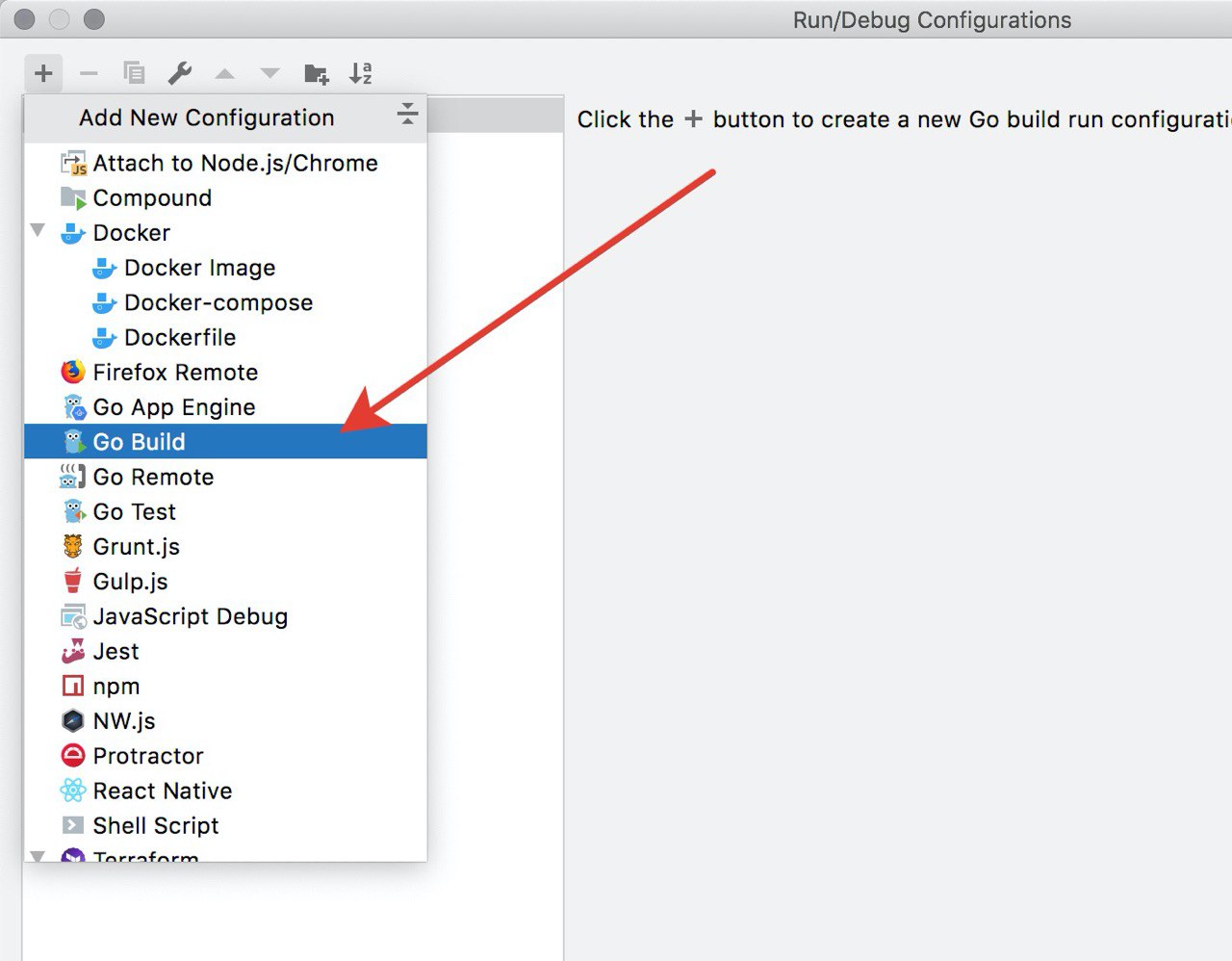Viewport: 1232px width, 961px height.
Task: Click the Dockerfile whale icon
Action: click(x=104, y=337)
